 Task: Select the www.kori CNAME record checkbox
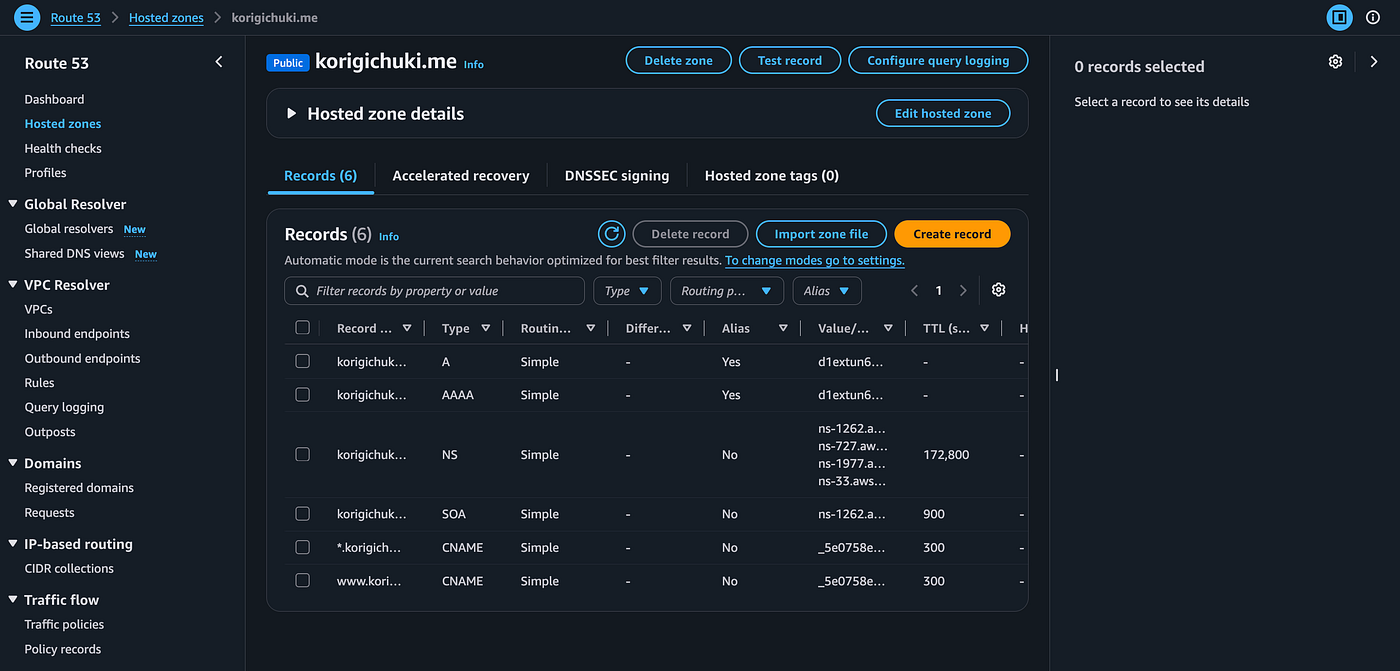click(303, 581)
